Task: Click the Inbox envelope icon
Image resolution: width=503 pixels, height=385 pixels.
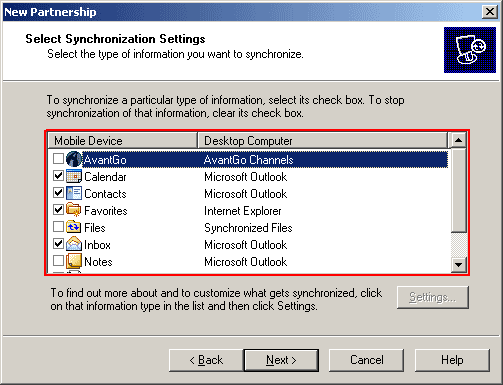Action: 74,244
